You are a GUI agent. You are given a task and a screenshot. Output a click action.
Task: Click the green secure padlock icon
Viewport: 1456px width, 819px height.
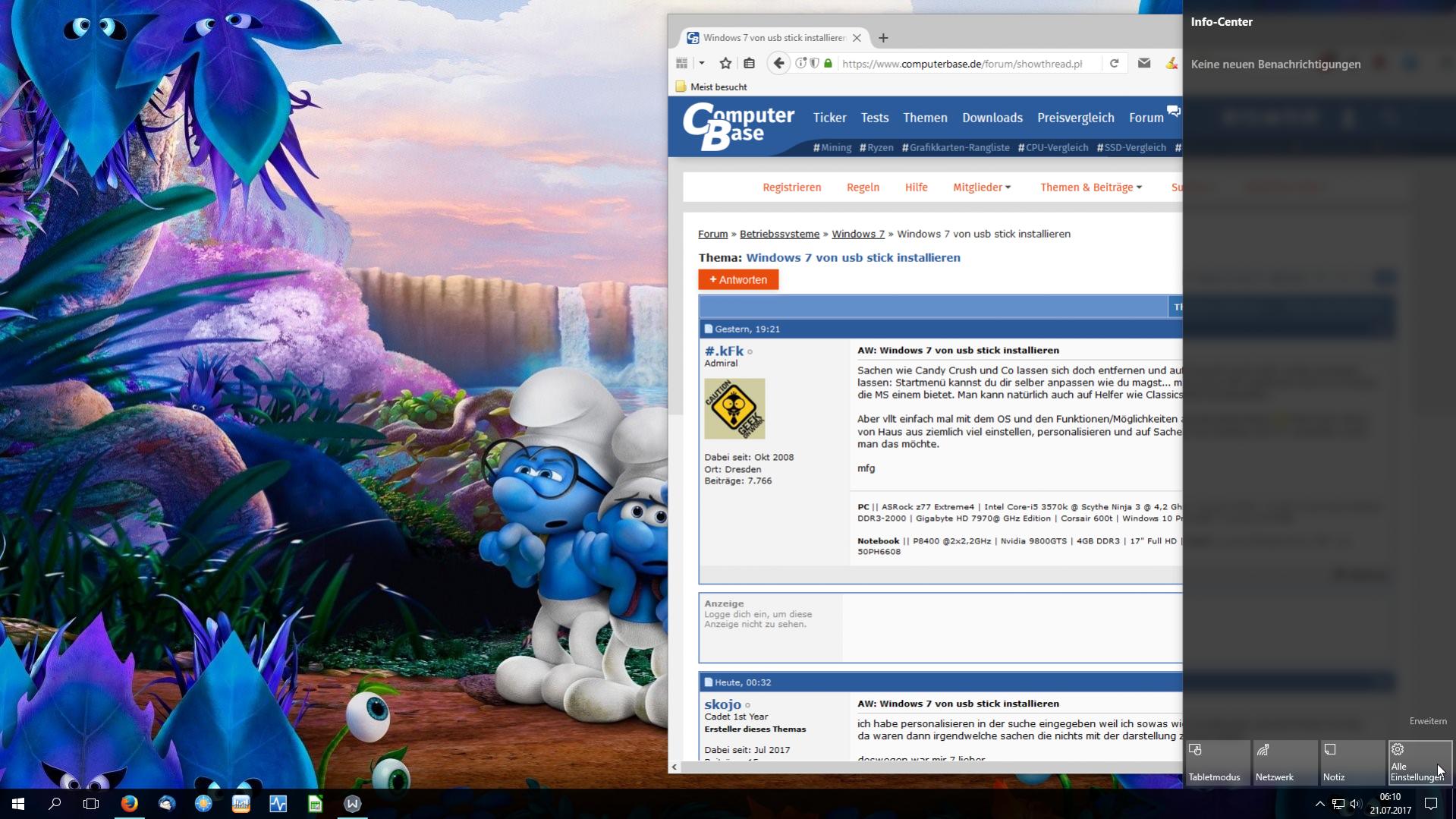point(828,64)
